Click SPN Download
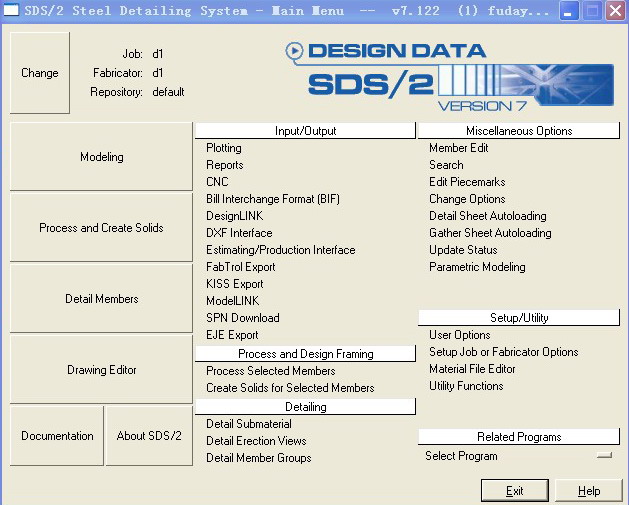The image size is (629, 505). click(243, 318)
